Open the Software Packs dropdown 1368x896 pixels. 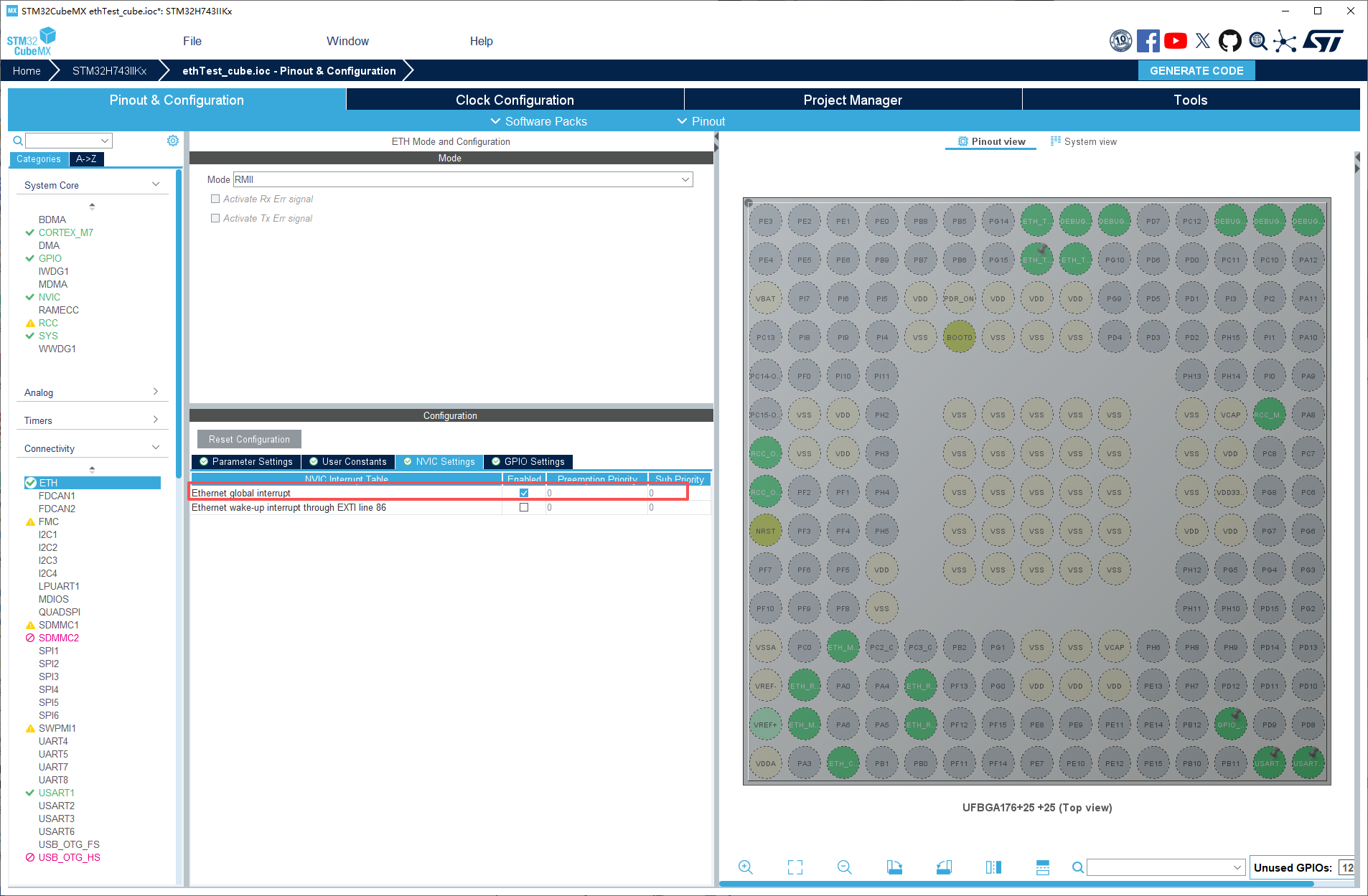pos(538,121)
